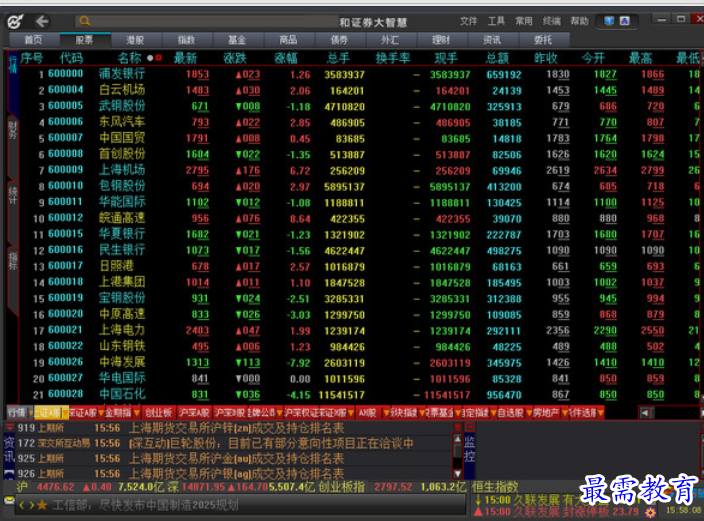Click the 工信部 中国制造2025规划 ticker headline
The height and width of the screenshot is (521, 704).
coord(145,505)
